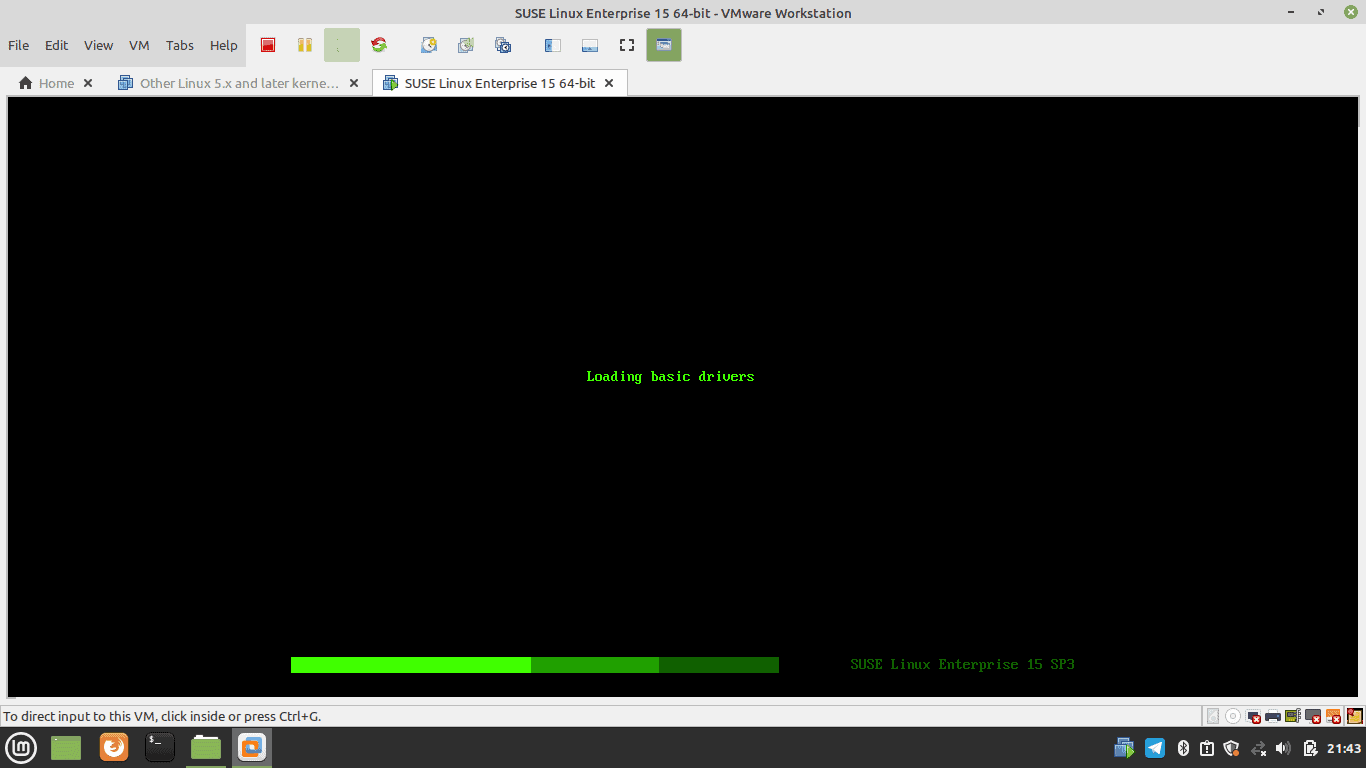Close the Other Linux 5.x tab
The width and height of the screenshot is (1366, 768).
point(355,83)
